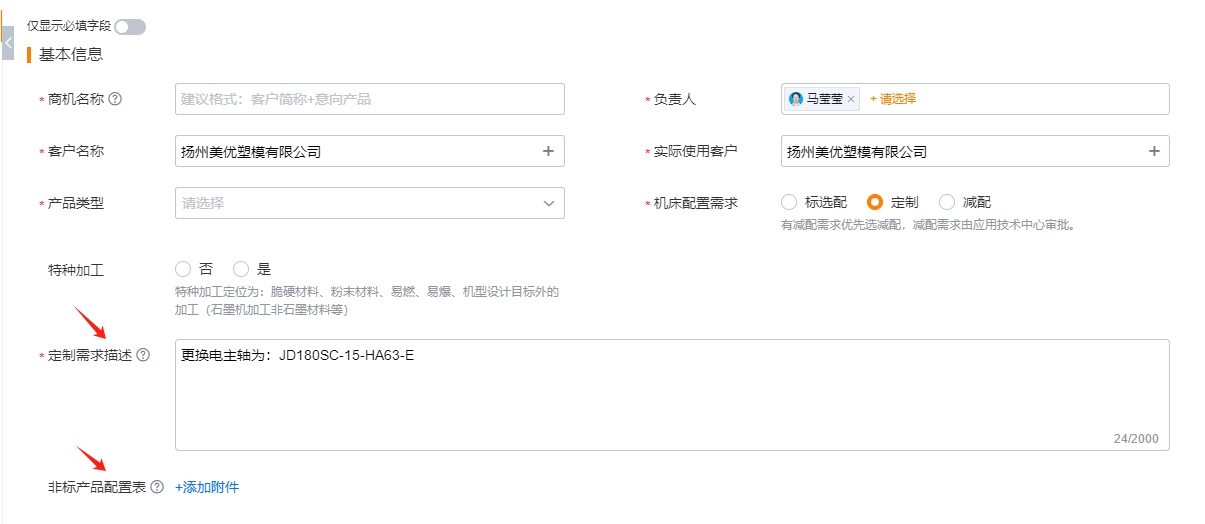Collapse left side panel arrow
Viewport: 1205px width, 524px height.
pos(8,42)
